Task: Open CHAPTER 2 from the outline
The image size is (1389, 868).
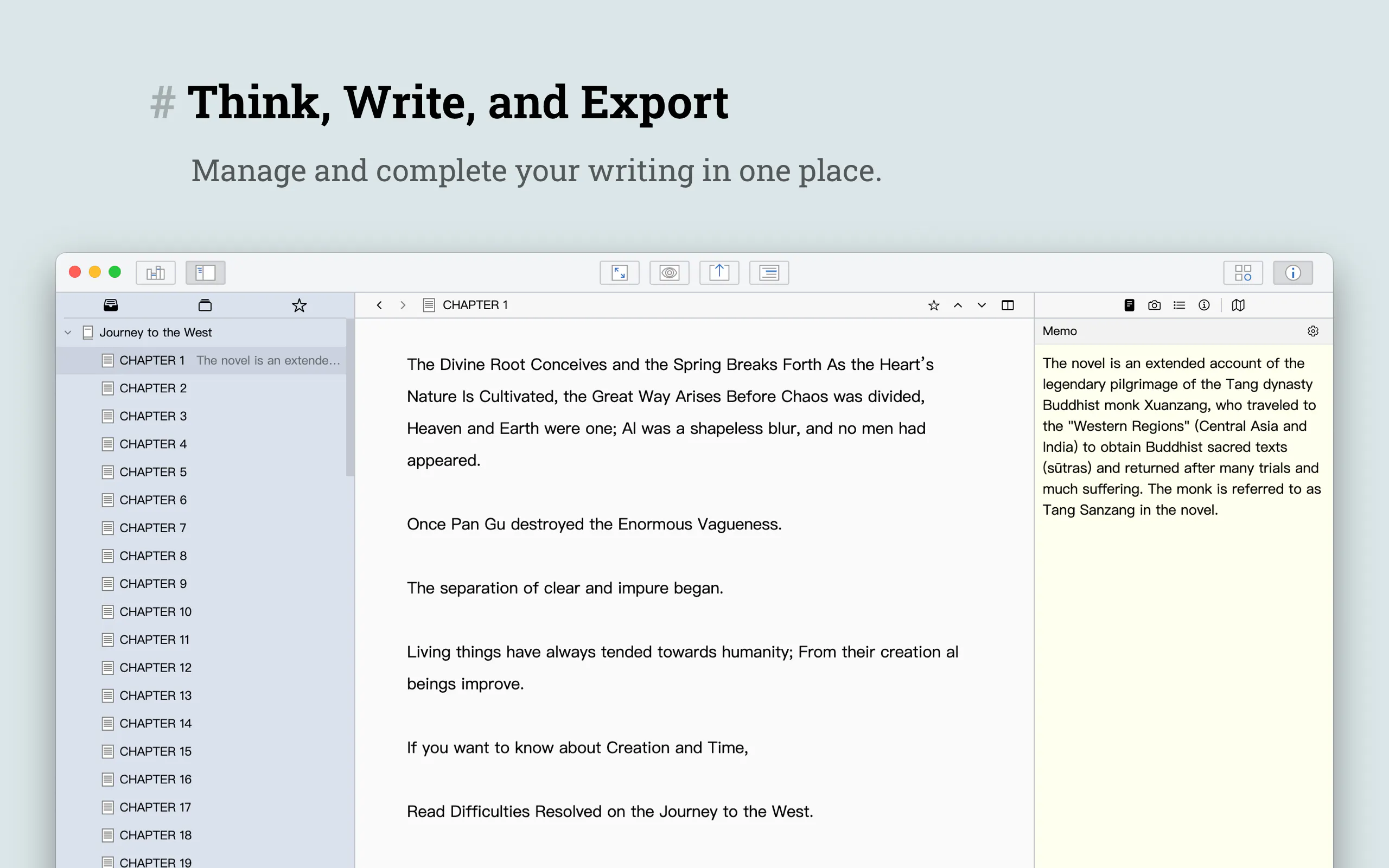Action: (201, 388)
